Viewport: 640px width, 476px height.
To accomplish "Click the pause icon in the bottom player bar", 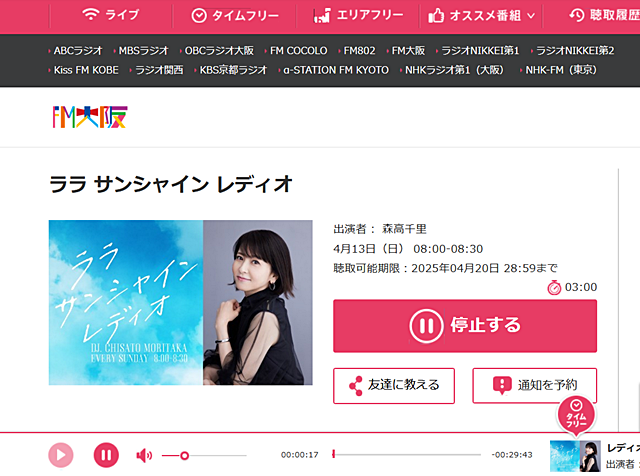I will click(x=106, y=455).
